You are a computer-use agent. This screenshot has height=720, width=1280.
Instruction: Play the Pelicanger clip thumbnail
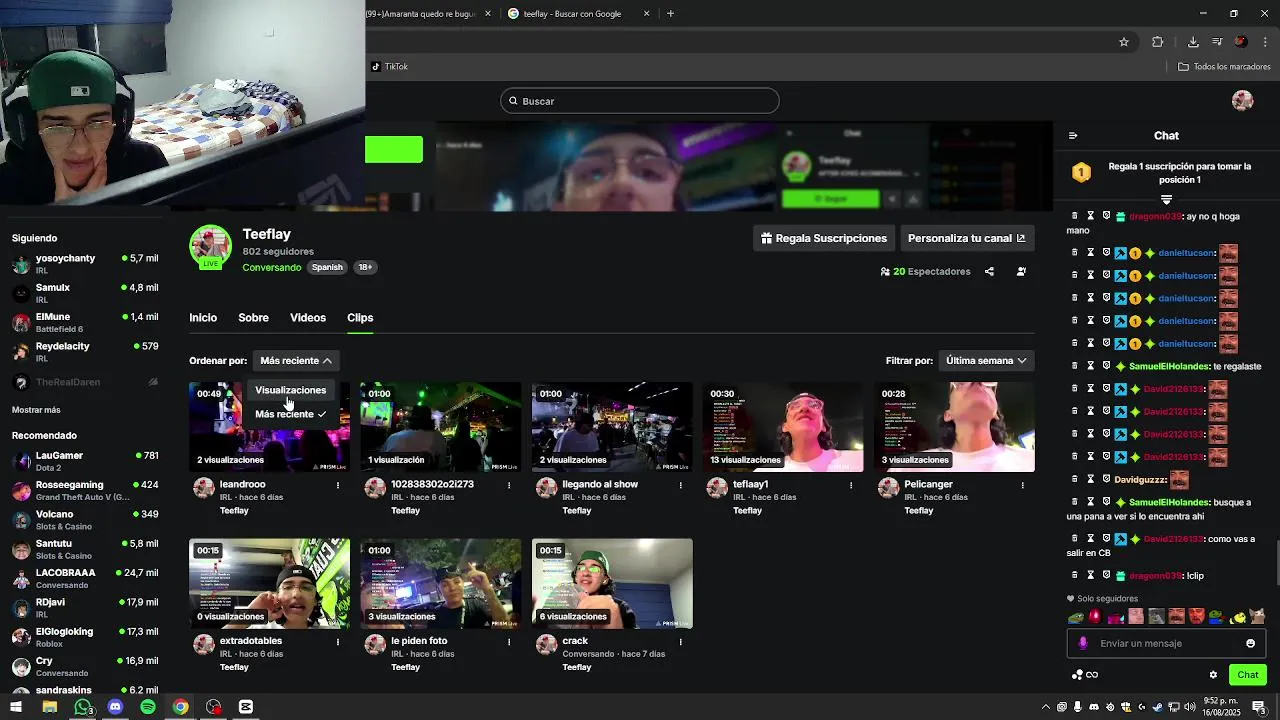coord(954,426)
